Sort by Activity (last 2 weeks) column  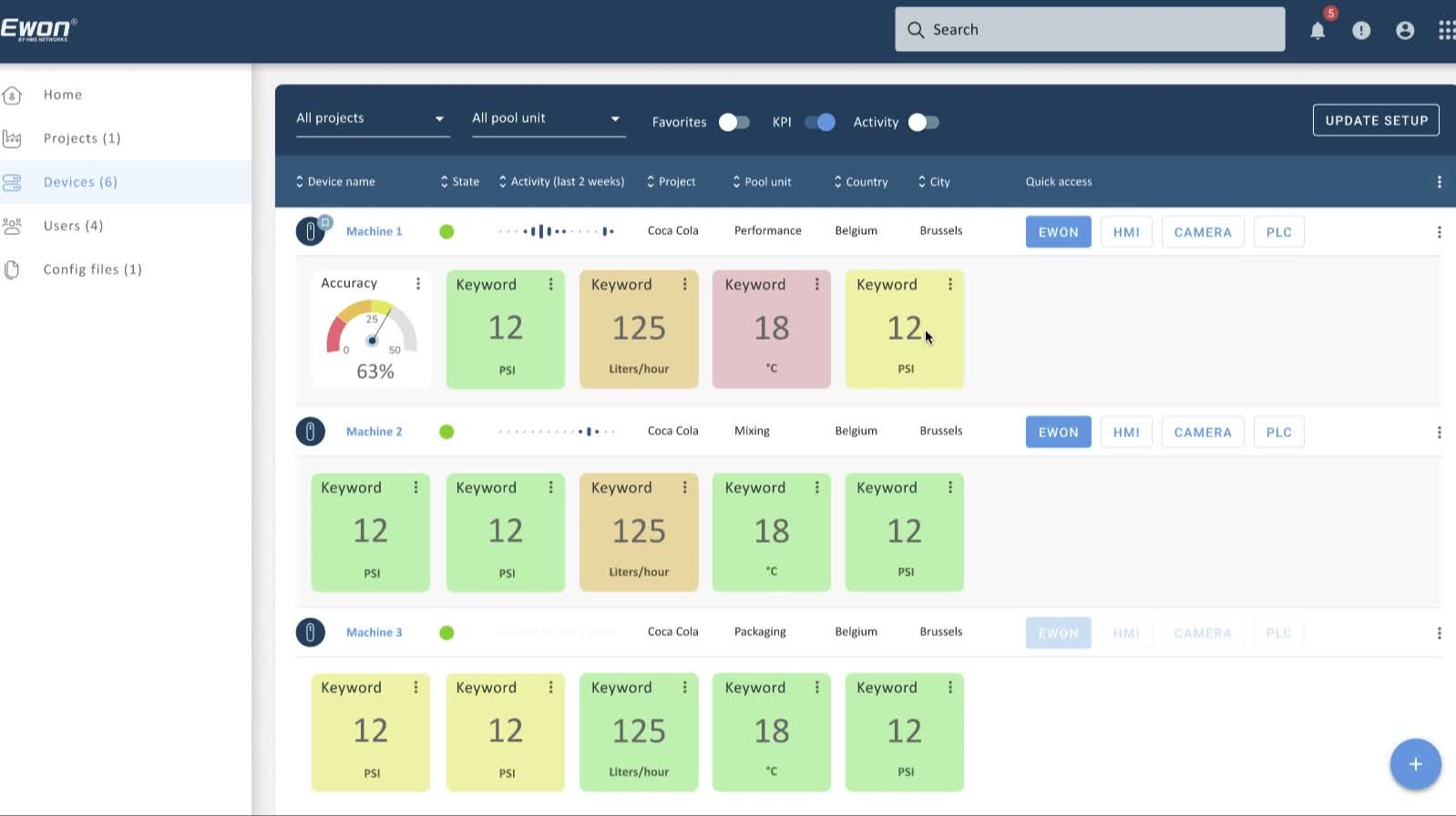[x=561, y=182]
